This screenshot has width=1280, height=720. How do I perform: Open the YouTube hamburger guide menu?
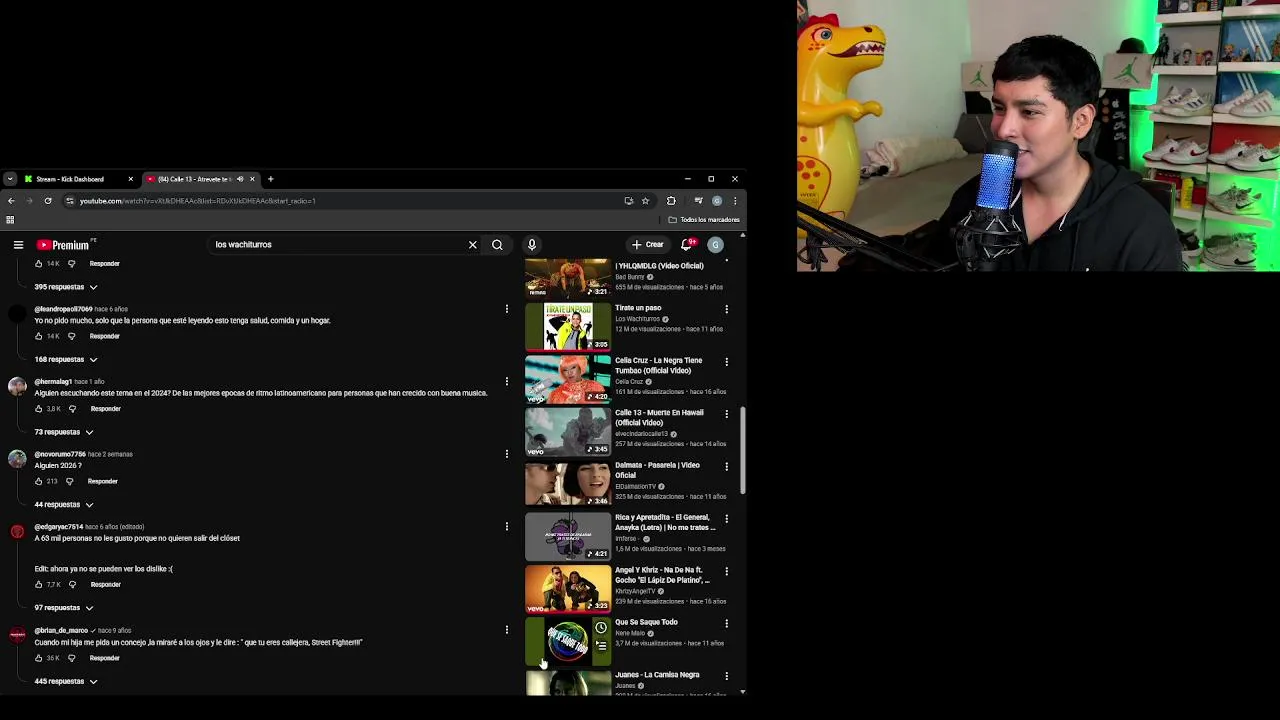pos(18,245)
